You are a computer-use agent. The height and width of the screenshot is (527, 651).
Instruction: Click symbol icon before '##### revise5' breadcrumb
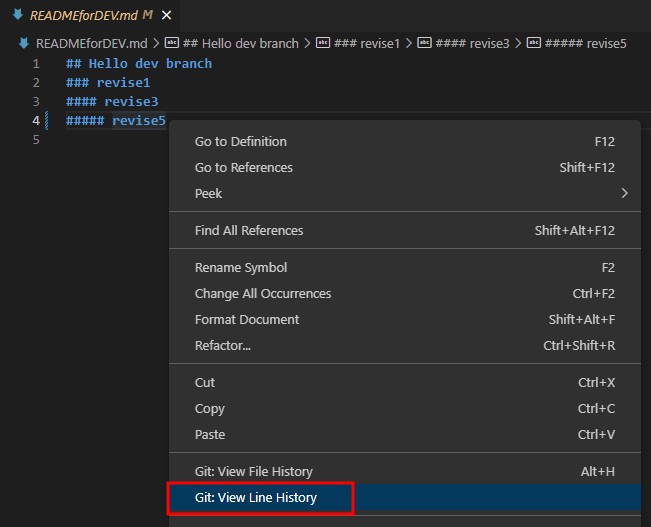(x=534, y=43)
